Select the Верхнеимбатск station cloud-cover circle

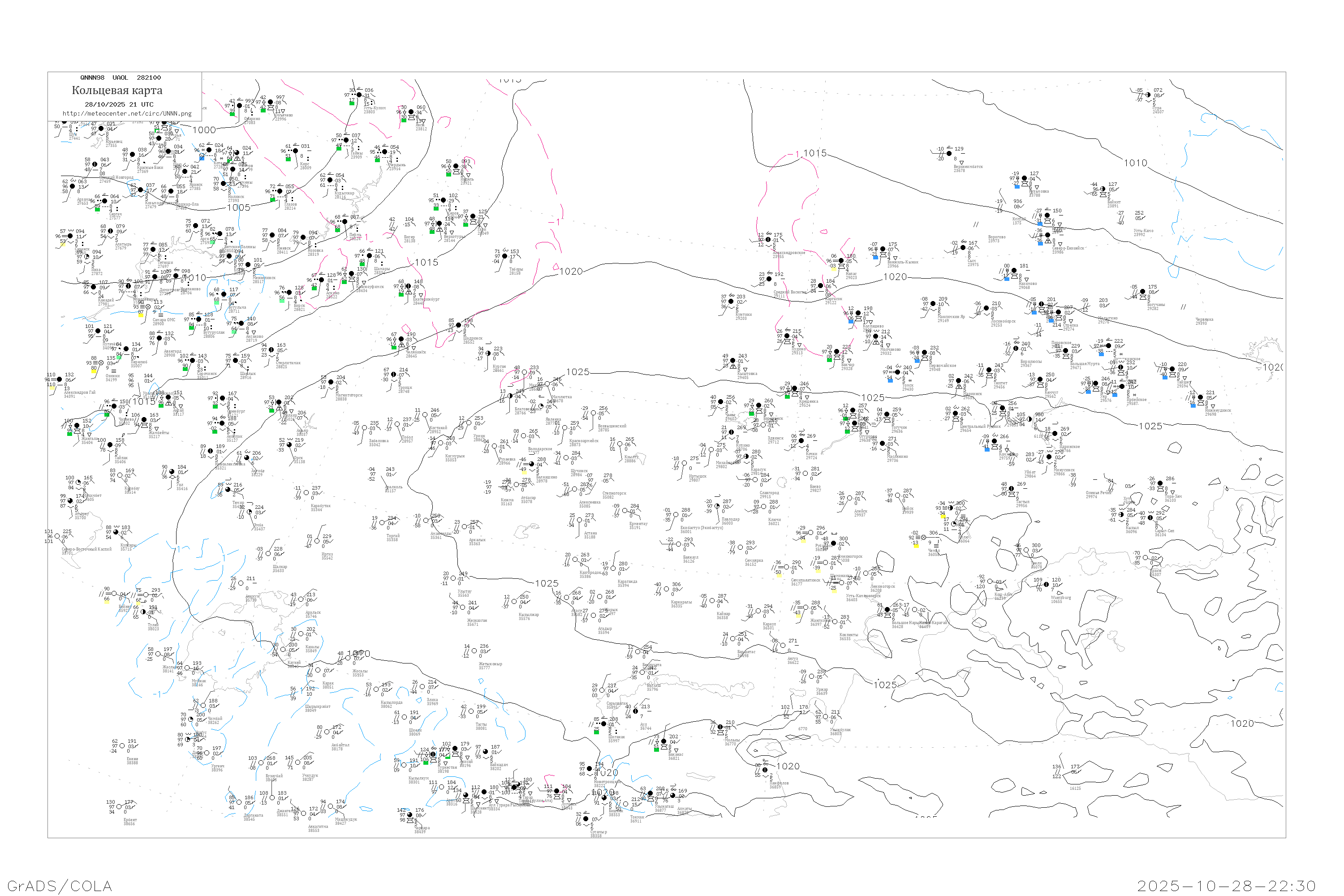tap(949, 154)
